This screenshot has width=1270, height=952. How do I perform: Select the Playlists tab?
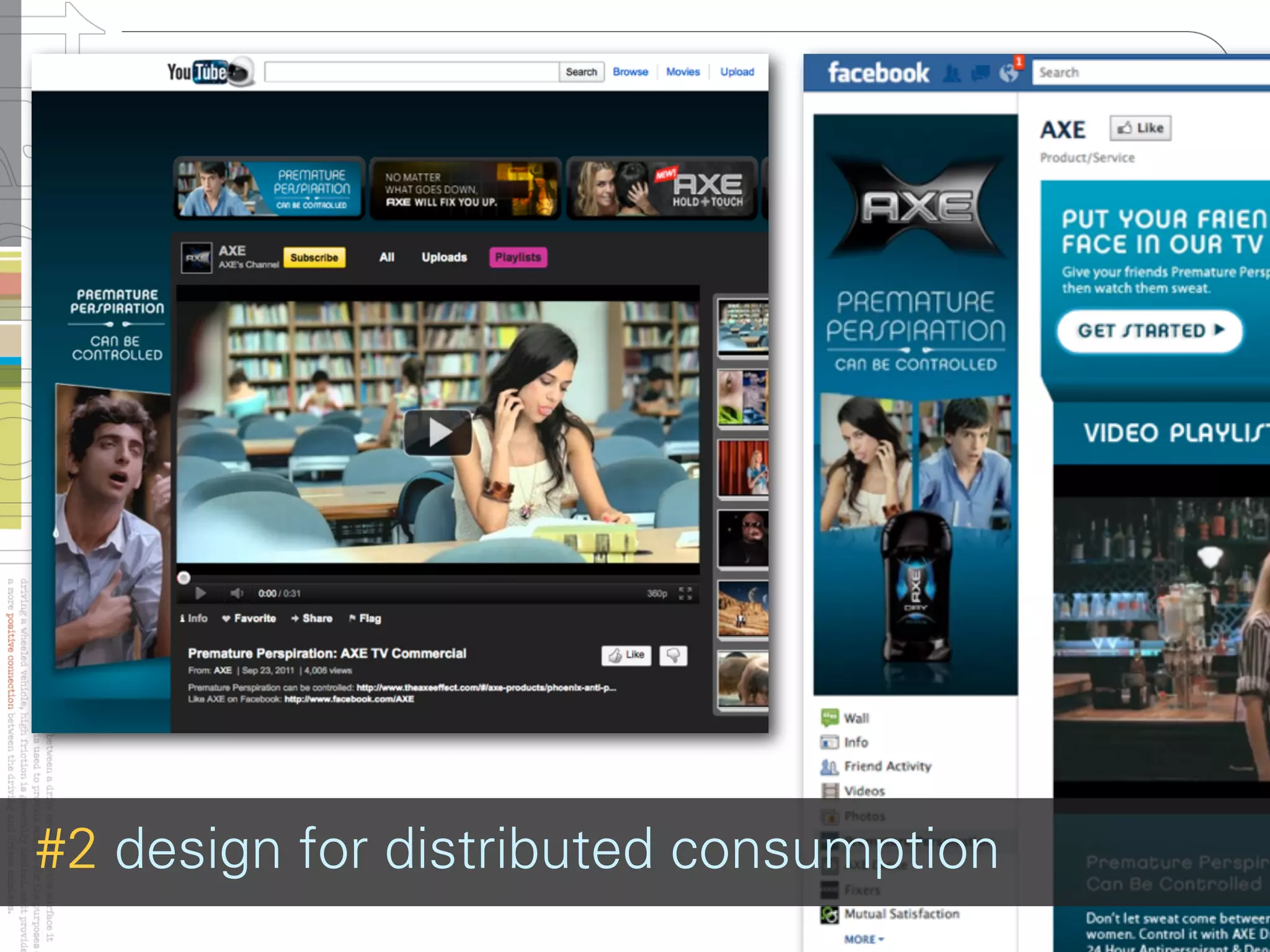click(x=518, y=257)
